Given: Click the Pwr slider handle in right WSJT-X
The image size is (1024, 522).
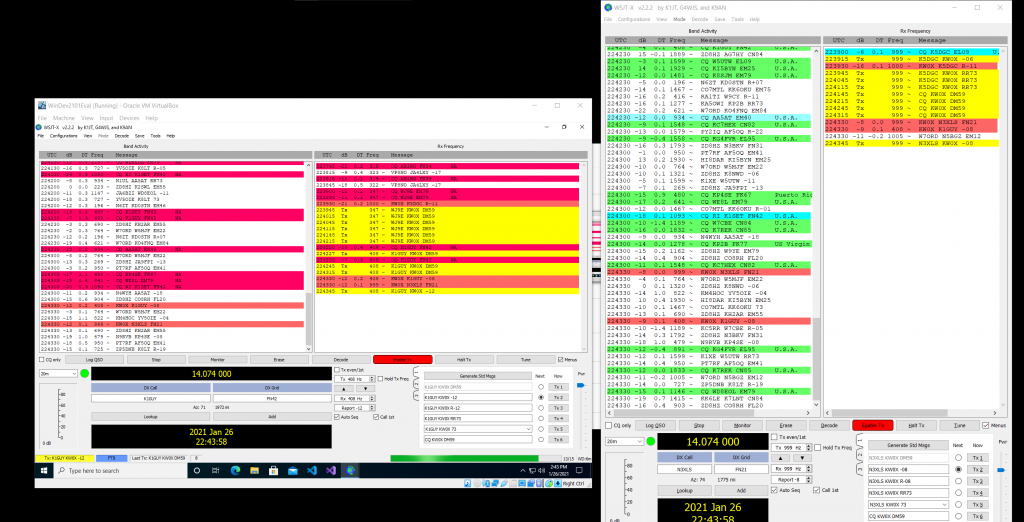Looking at the screenshot, I should [x=1000, y=470].
